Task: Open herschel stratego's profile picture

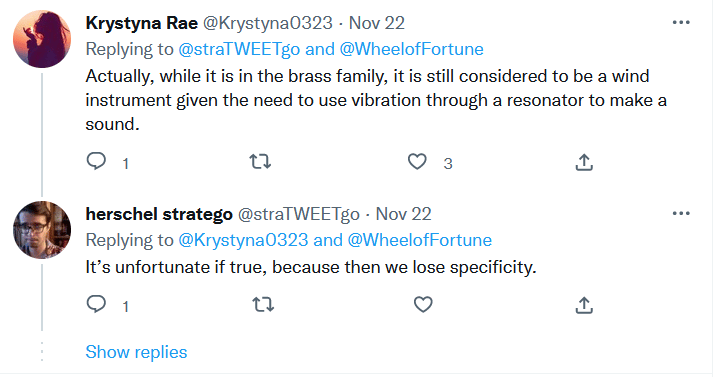Action: pos(42,230)
